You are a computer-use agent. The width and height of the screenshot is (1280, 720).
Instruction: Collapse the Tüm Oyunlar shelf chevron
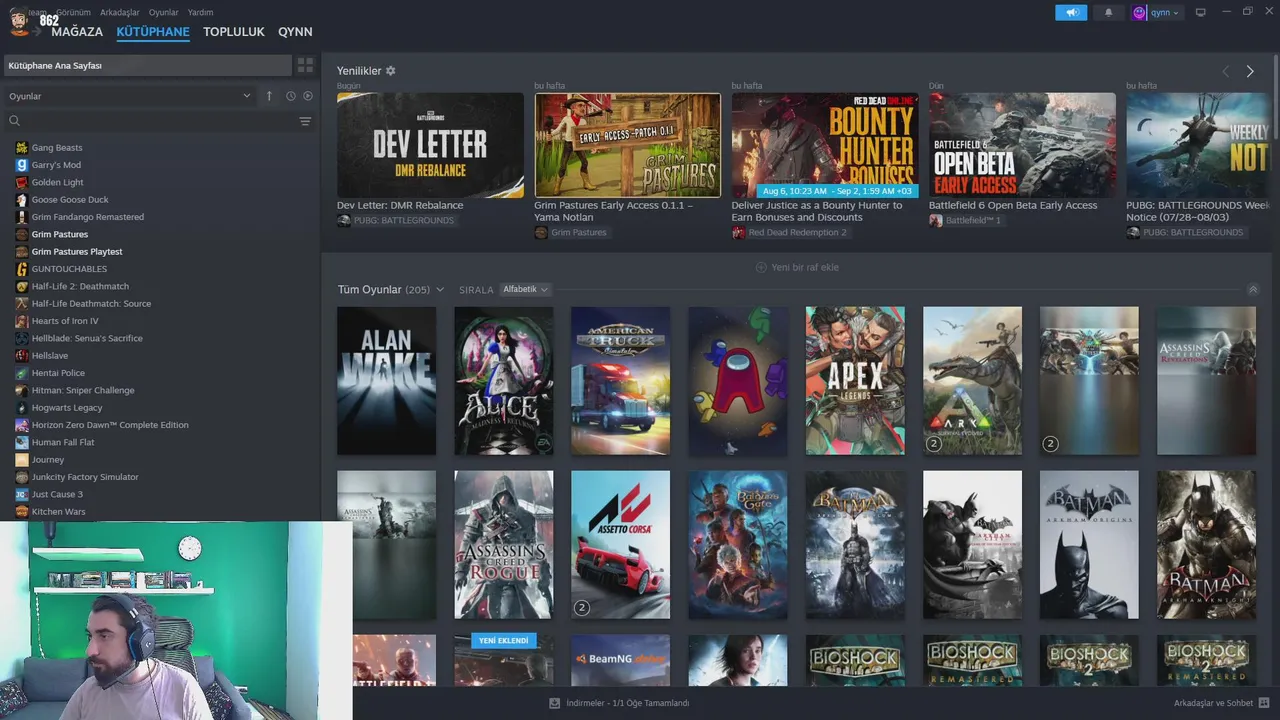(1253, 290)
